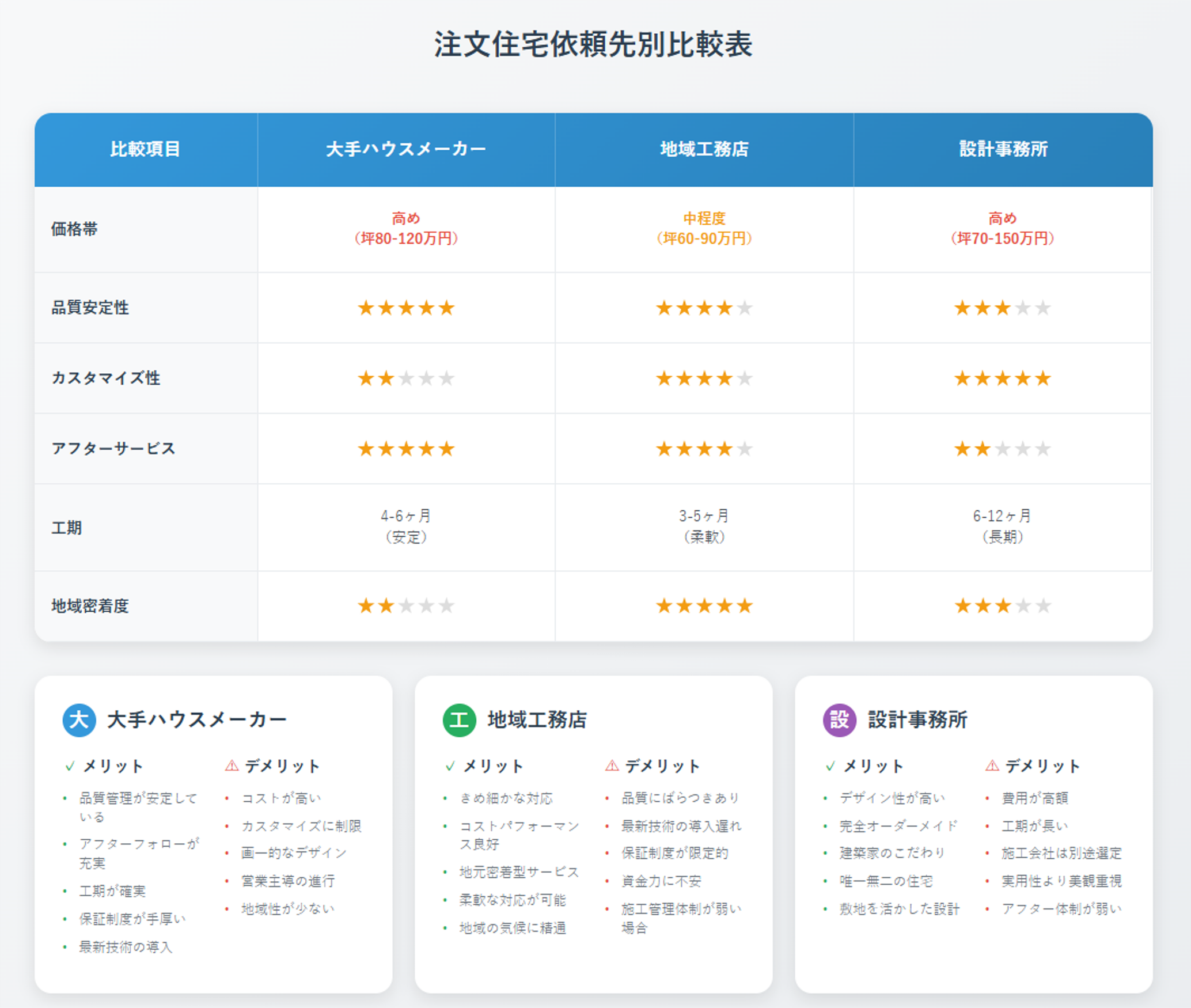Click the 設計事務所 merit checkmark icon
The image size is (1191, 1008).
(x=830, y=766)
